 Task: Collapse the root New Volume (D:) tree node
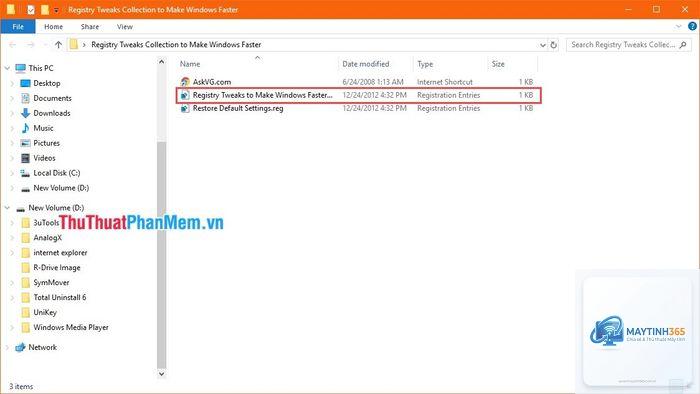click(x=7, y=208)
